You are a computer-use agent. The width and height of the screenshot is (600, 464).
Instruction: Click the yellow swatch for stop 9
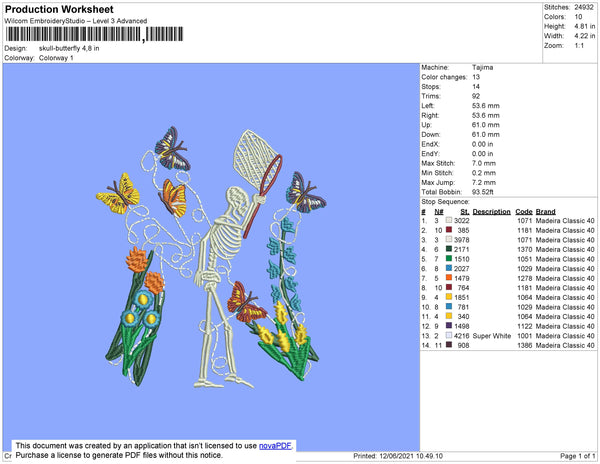[x=449, y=297]
